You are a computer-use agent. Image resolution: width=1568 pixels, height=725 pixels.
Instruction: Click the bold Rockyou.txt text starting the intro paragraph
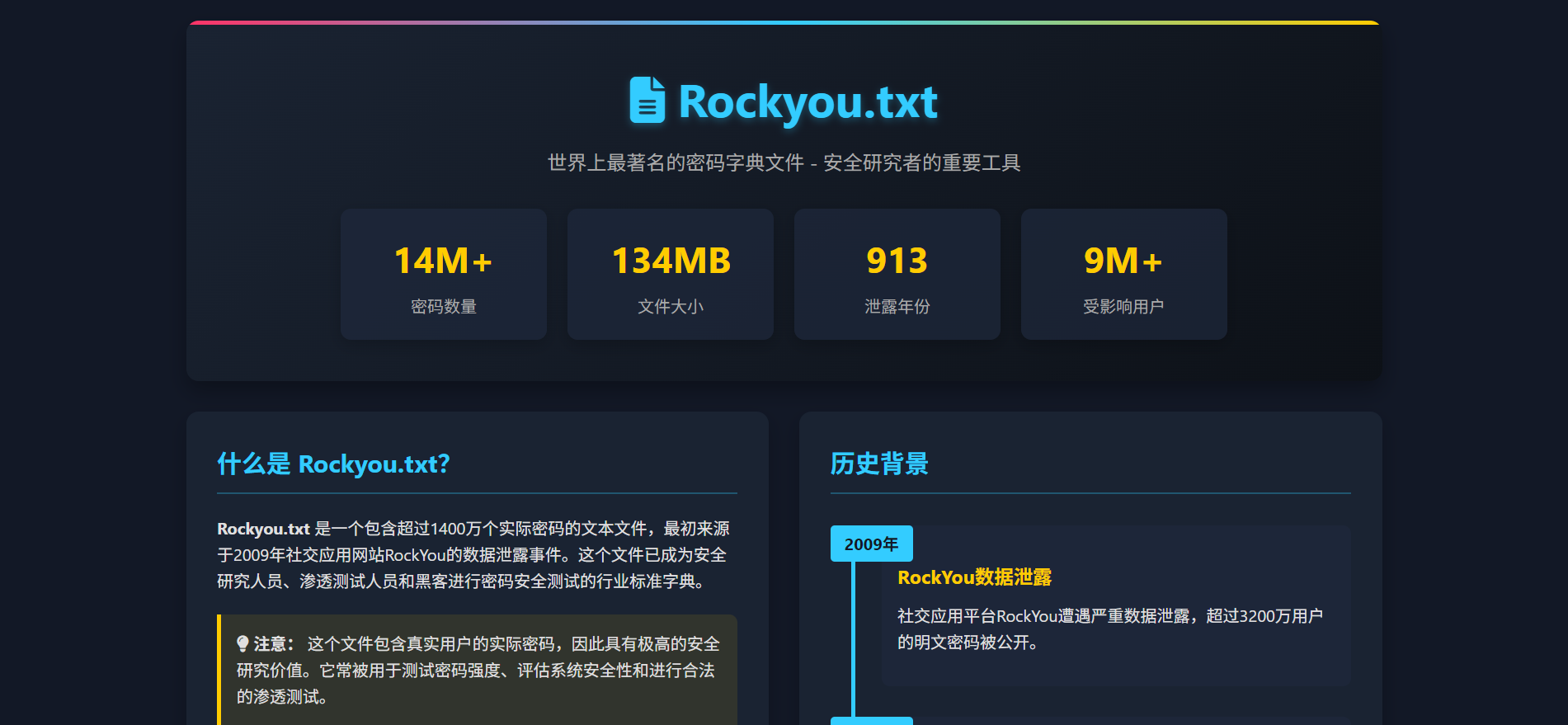coord(263,529)
